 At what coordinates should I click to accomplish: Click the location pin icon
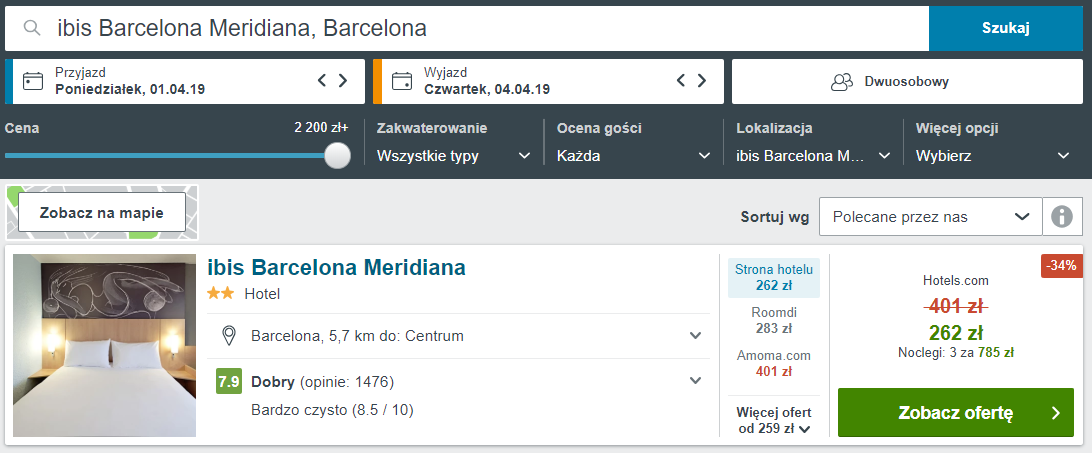tap(228, 335)
